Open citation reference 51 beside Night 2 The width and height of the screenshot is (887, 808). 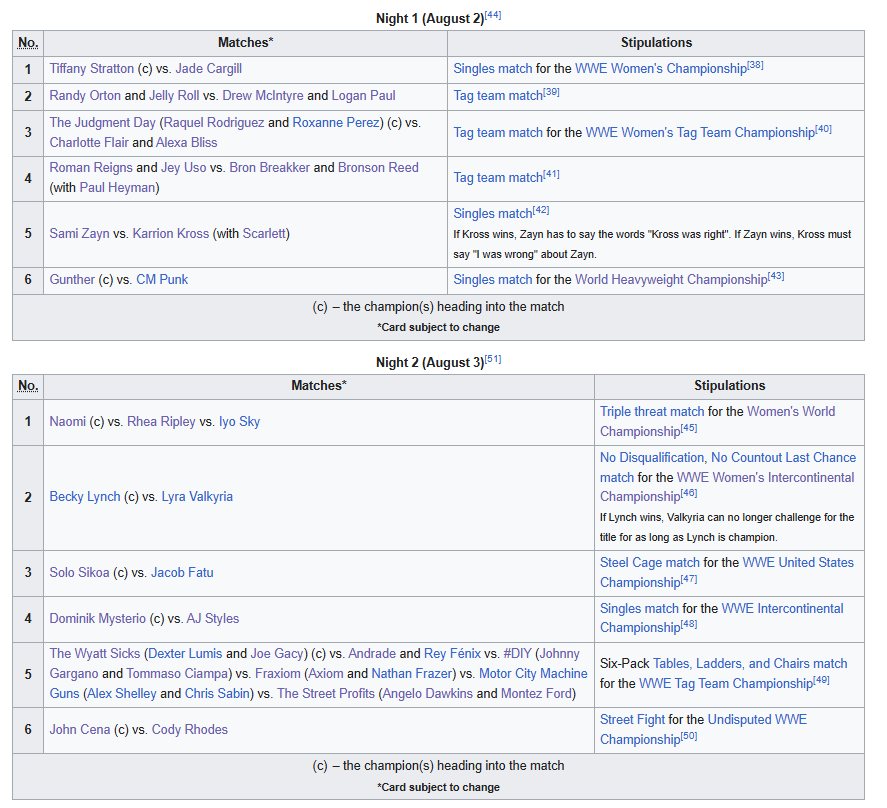pyautogui.click(x=493, y=359)
